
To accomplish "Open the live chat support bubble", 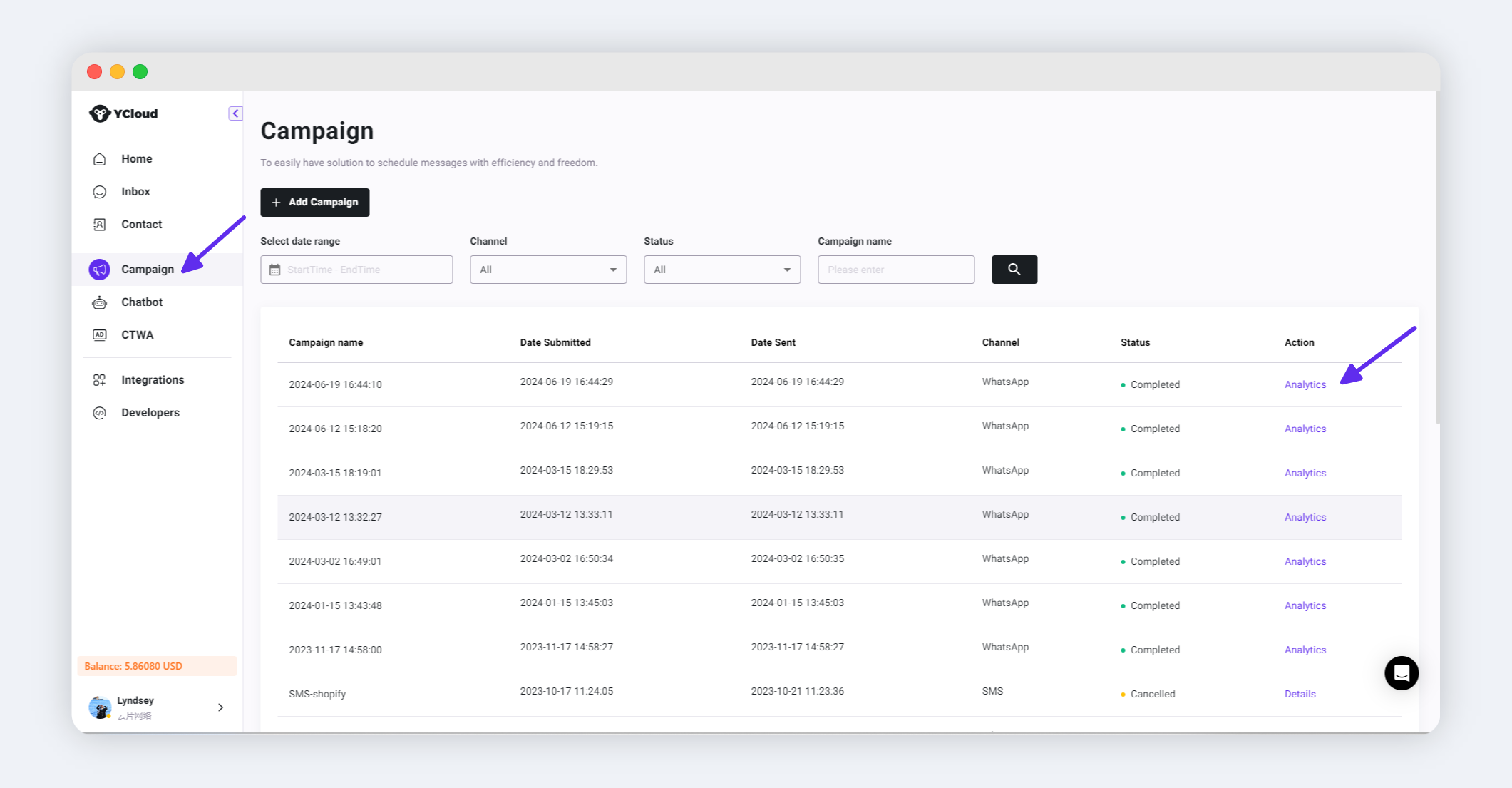I will [x=1401, y=672].
